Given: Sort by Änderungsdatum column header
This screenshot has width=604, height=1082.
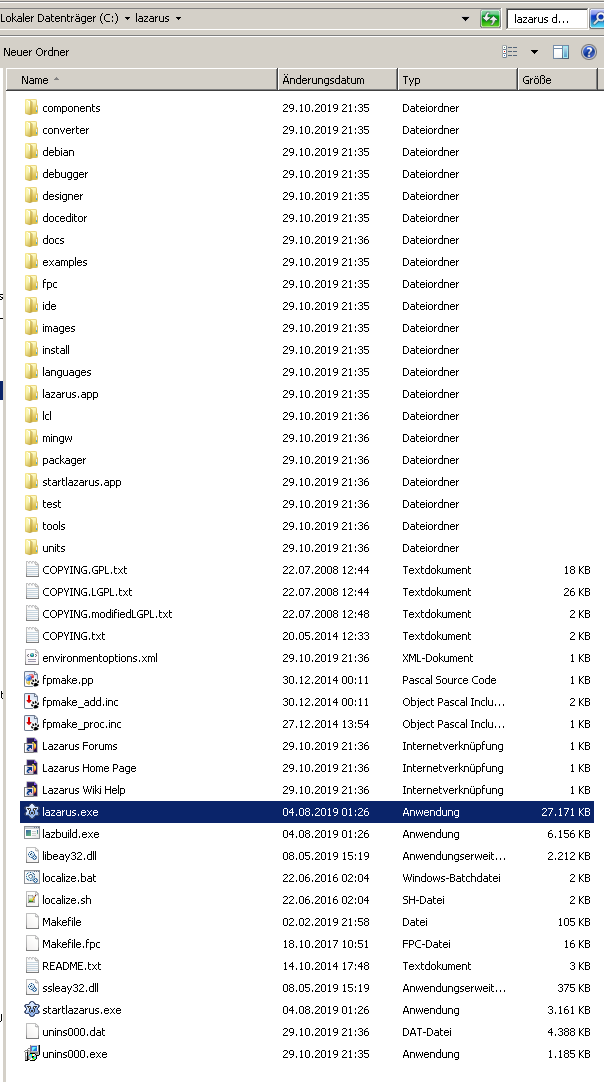Looking at the screenshot, I should (336, 80).
